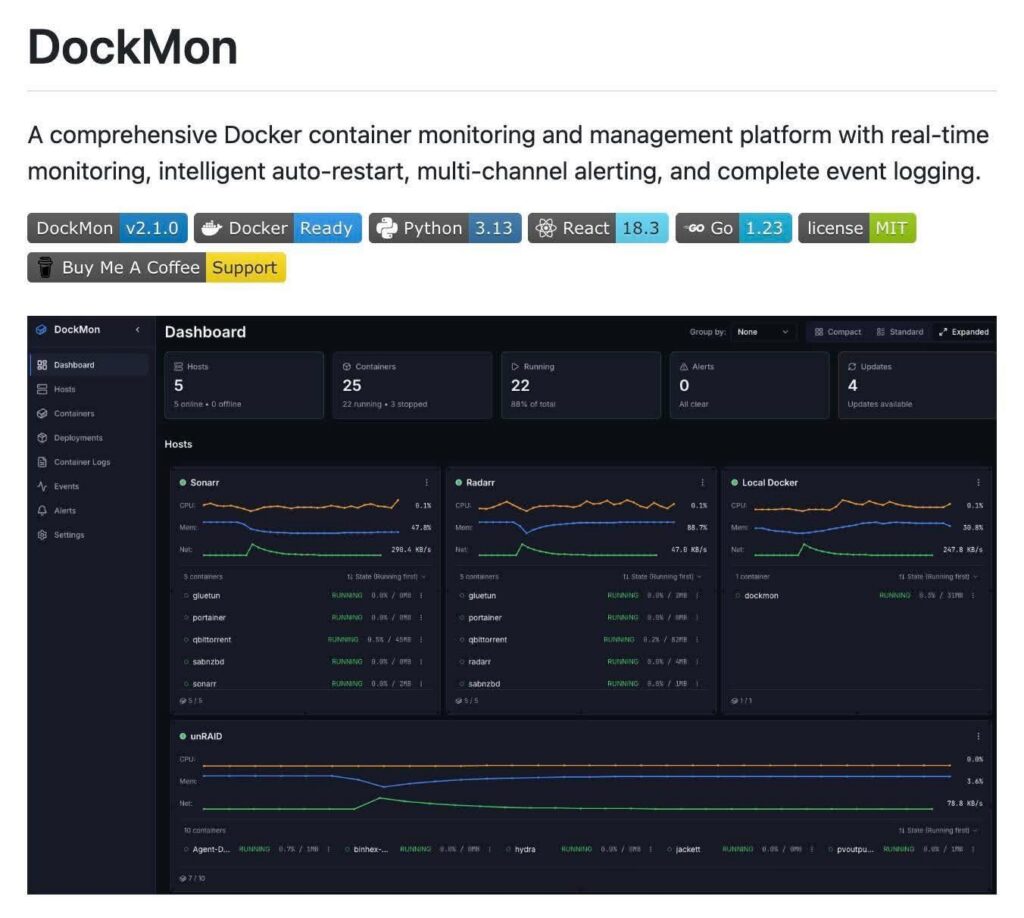Image resolution: width=1024 pixels, height=918 pixels.
Task: Click the license MIT badge
Action: [x=856, y=228]
